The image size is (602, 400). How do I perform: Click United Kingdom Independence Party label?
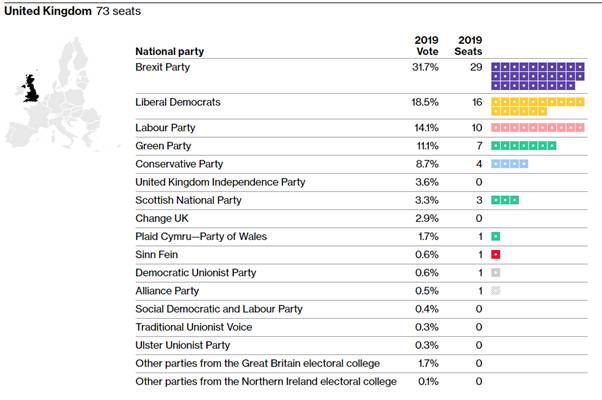(220, 182)
